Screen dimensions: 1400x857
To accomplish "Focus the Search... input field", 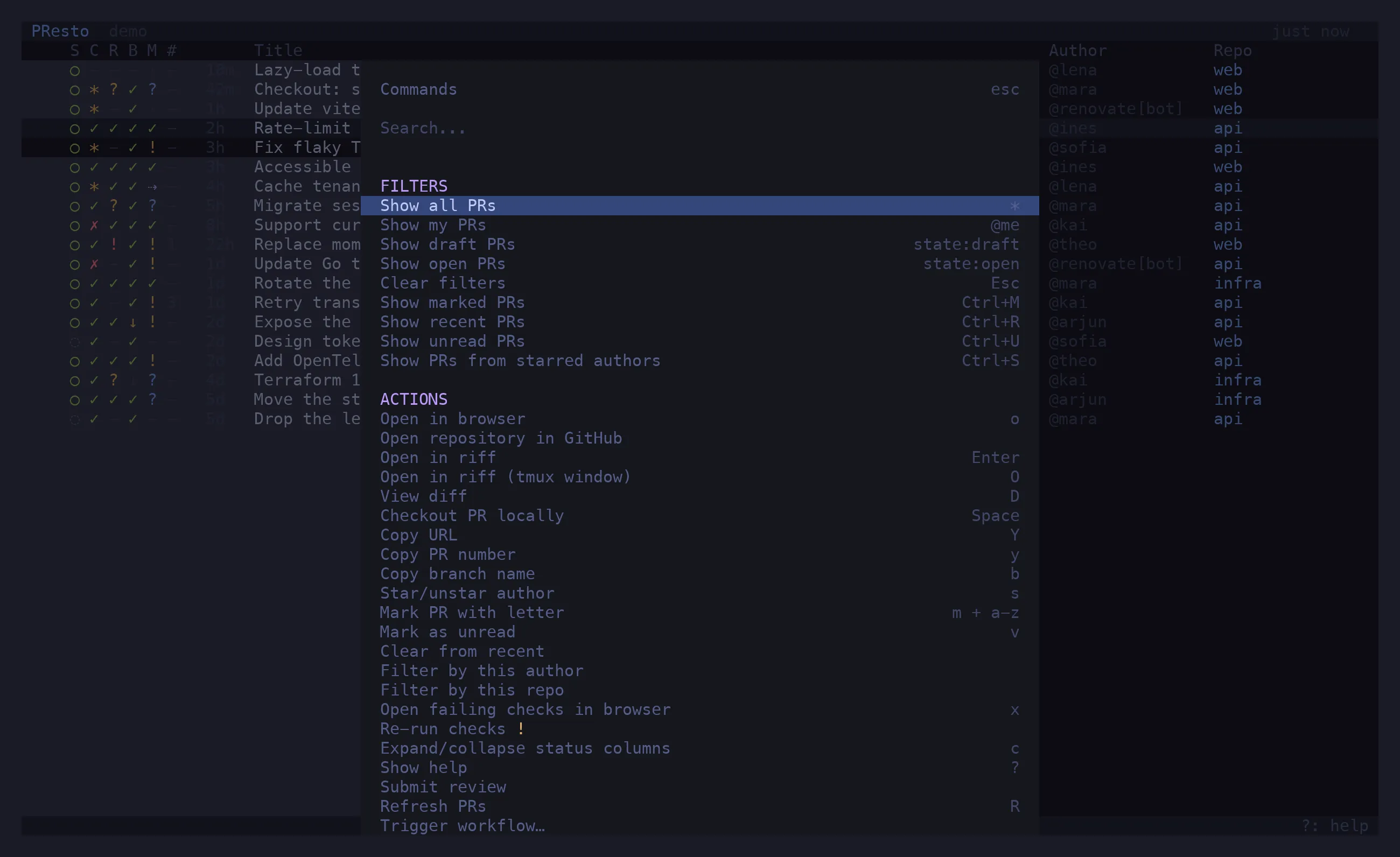I will coord(699,128).
